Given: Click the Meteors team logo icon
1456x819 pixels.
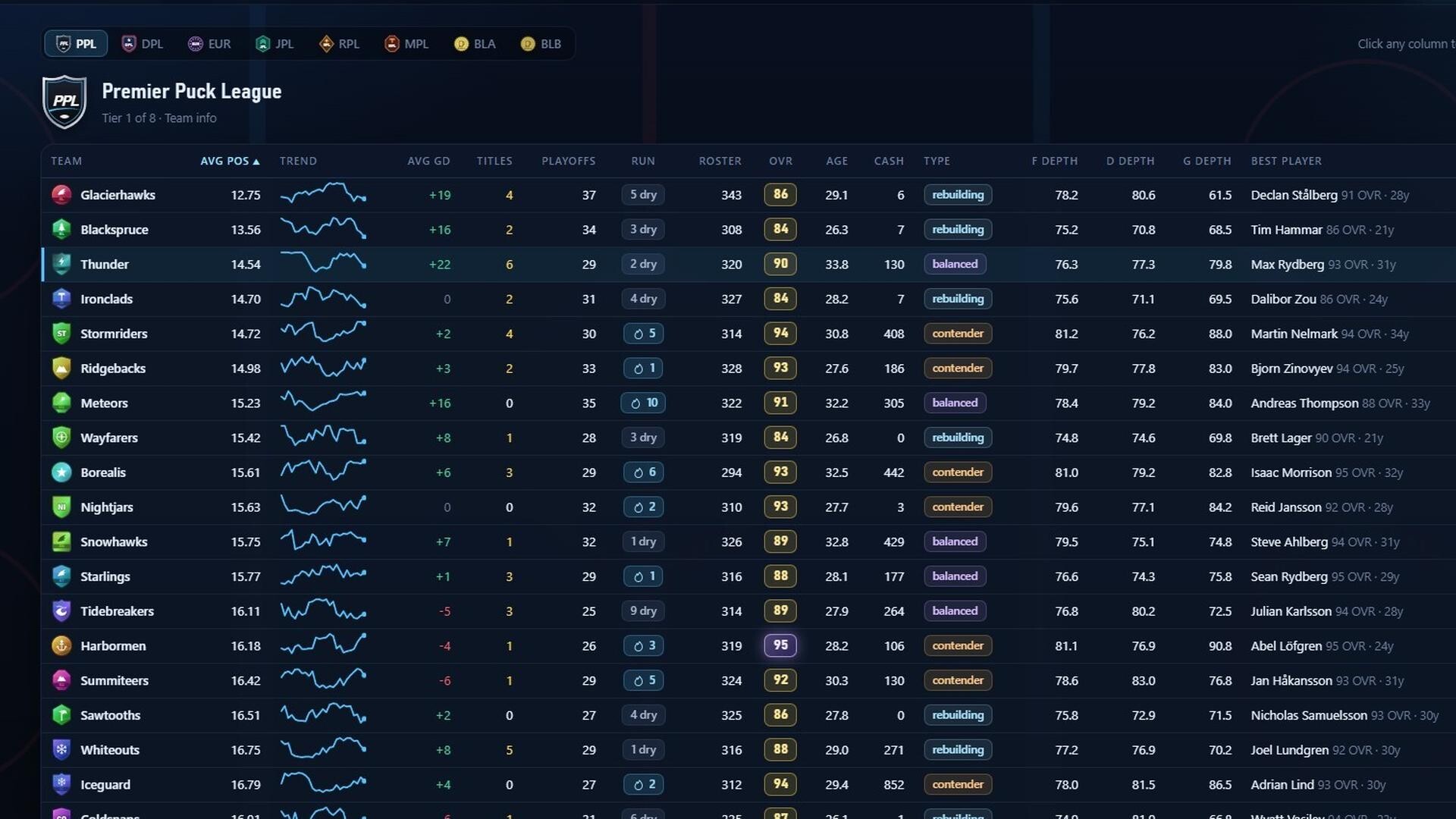Looking at the screenshot, I should 61,403.
